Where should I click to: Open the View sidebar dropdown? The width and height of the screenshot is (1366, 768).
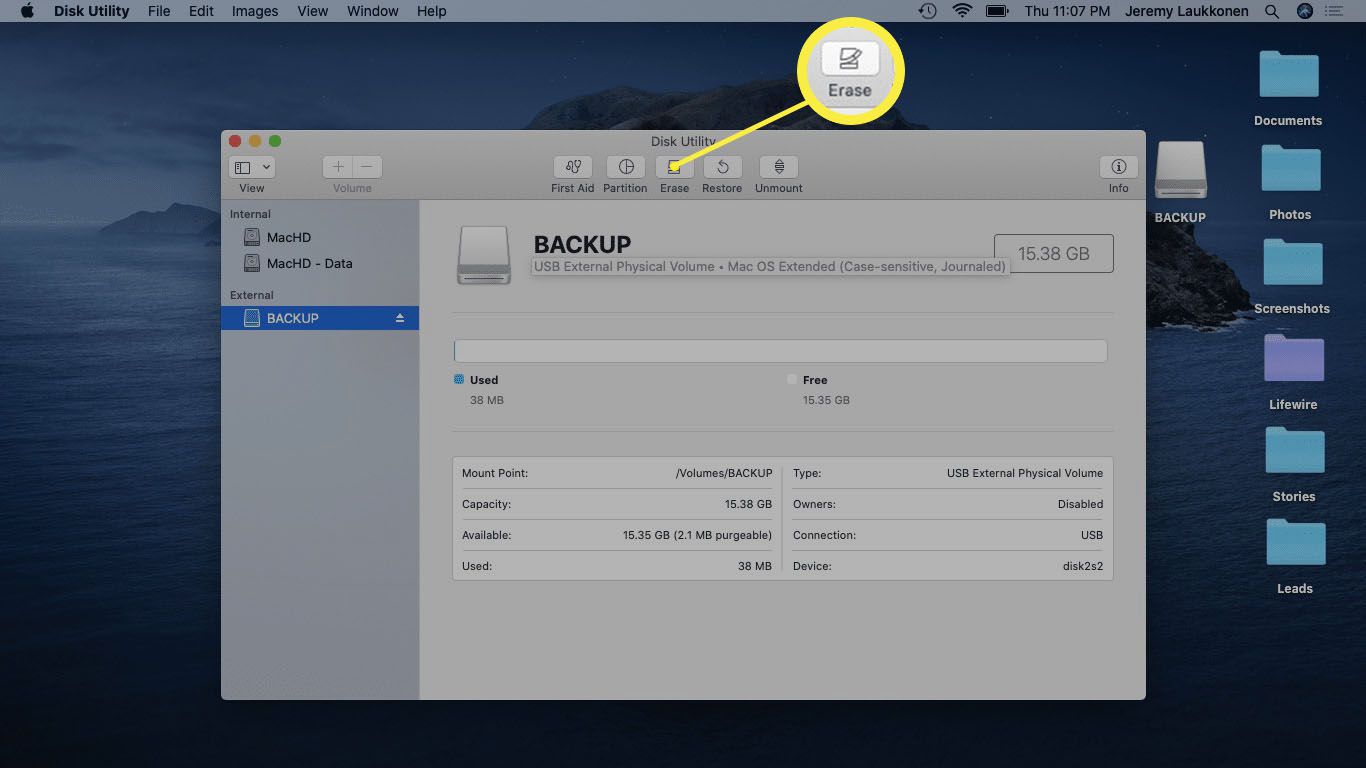pos(252,167)
